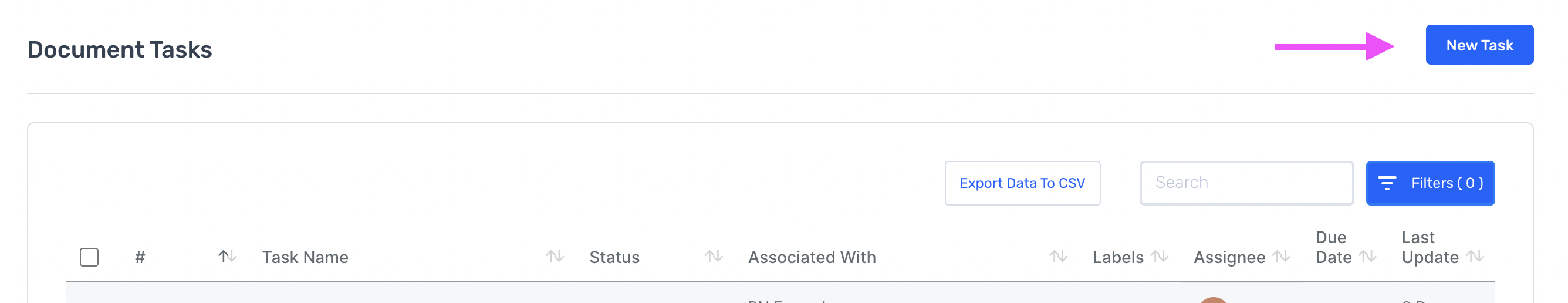Click the Status column header
This screenshot has width=1568, height=303.
click(x=614, y=257)
